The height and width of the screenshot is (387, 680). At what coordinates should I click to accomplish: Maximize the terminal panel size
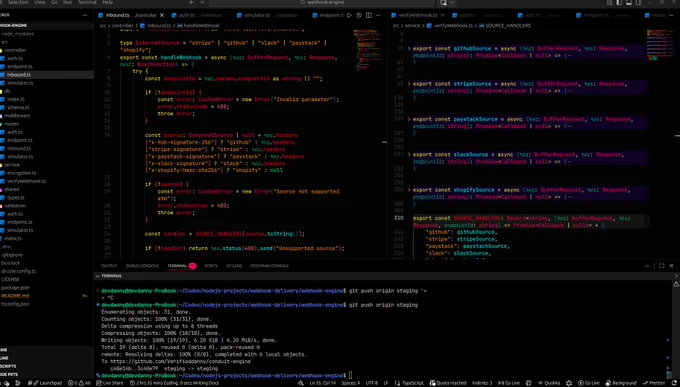[661, 266]
